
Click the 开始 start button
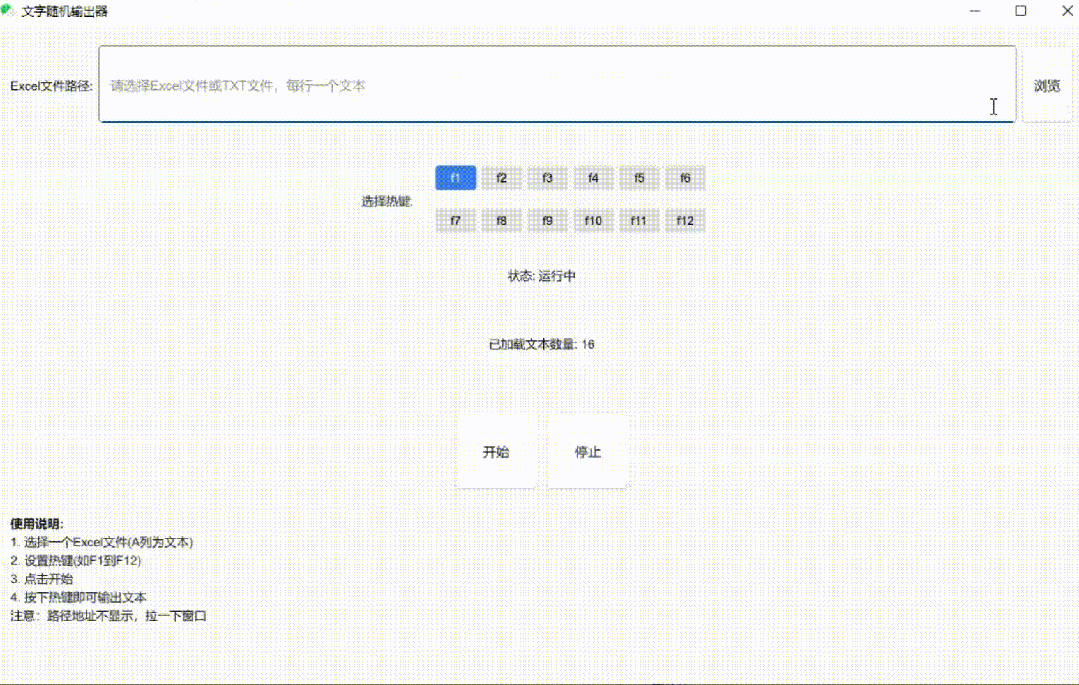[x=495, y=452]
